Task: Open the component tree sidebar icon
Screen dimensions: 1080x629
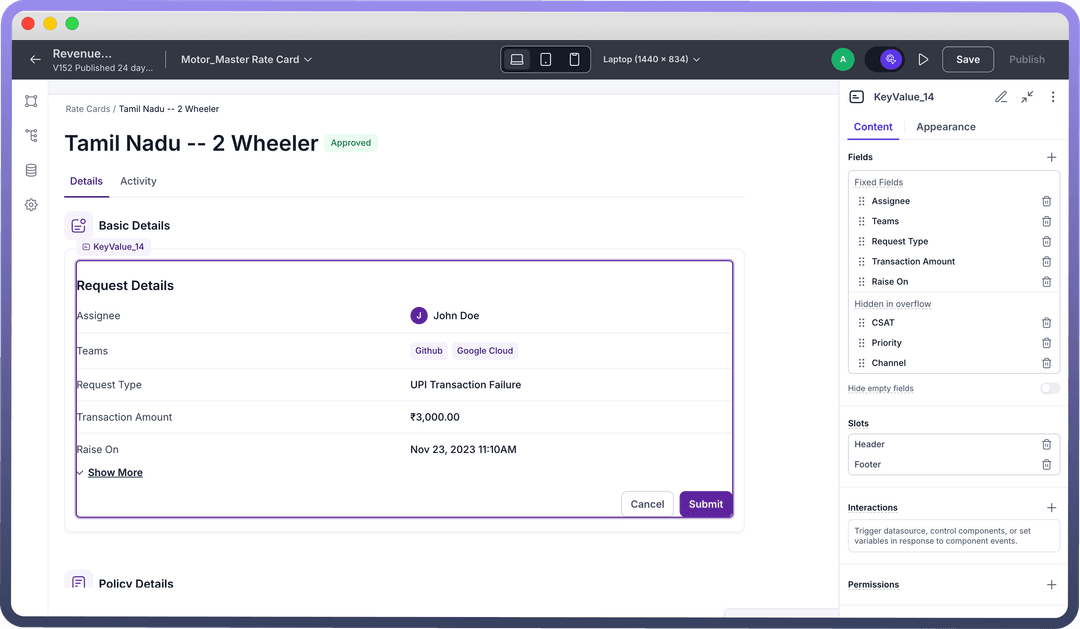Action: [31, 135]
